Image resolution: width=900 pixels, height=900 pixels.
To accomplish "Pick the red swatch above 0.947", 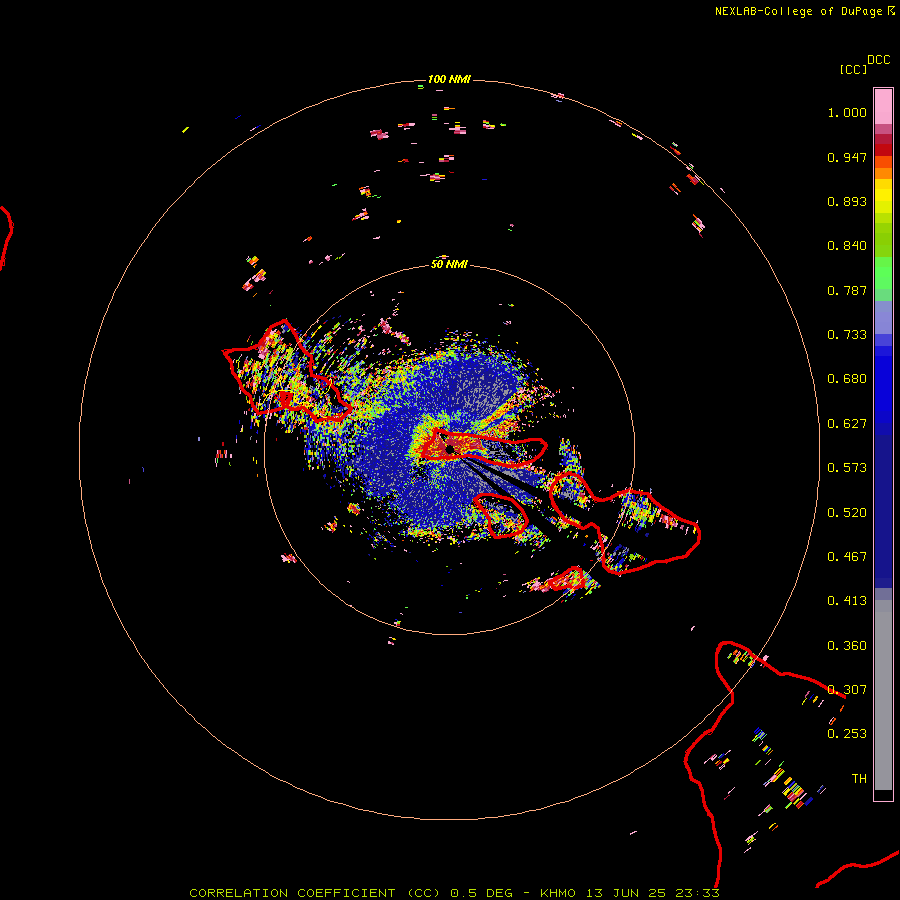I will (x=883, y=150).
